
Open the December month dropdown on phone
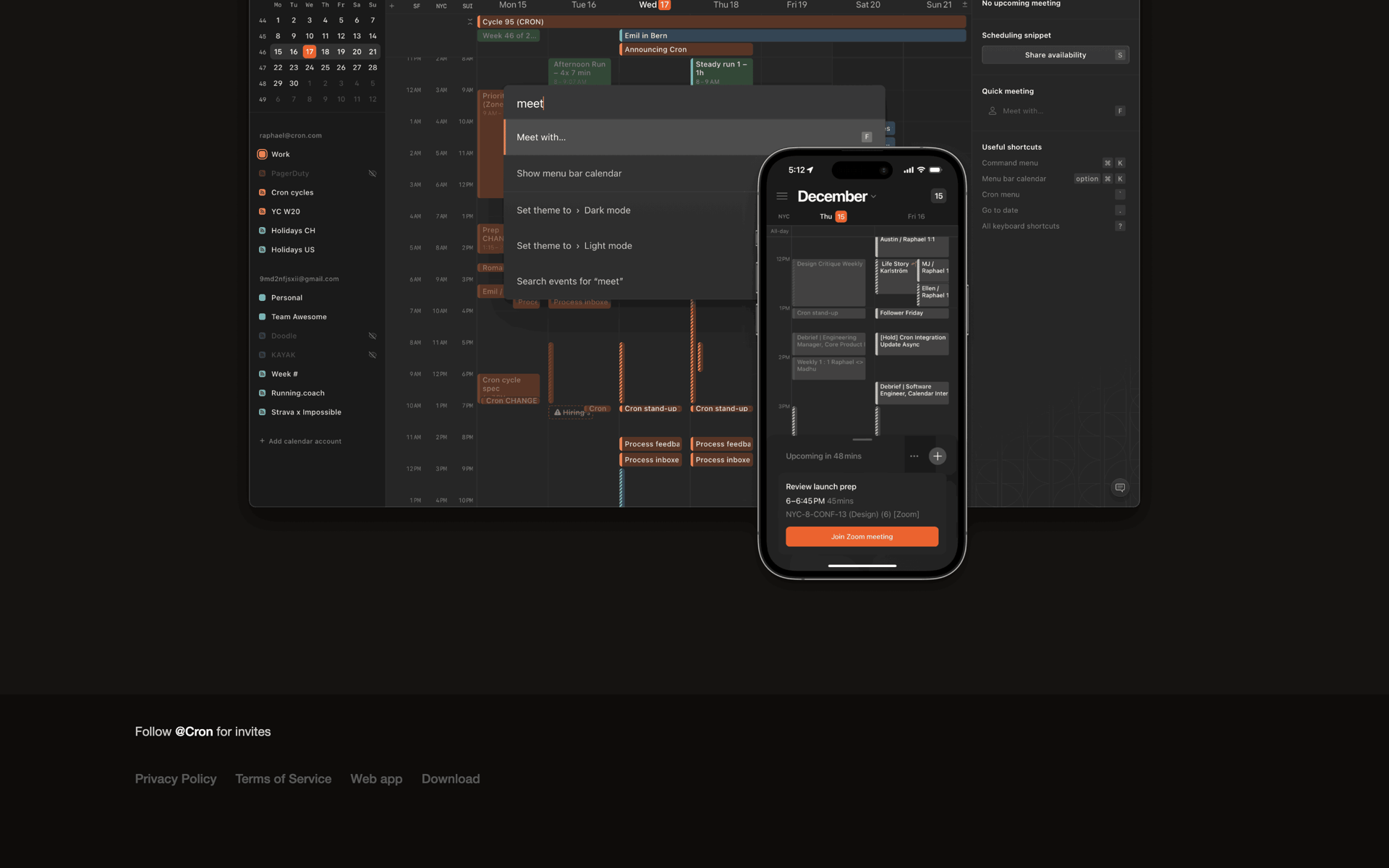point(837,196)
